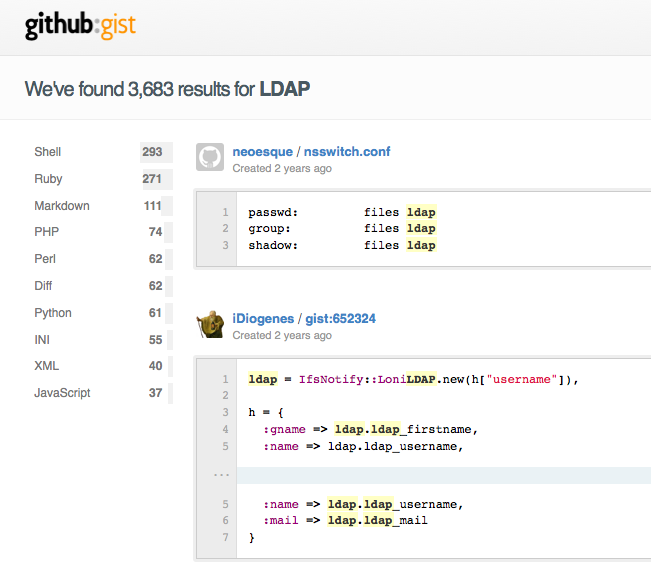Click the ':gname => ldap.ldap_firstname' line
This screenshot has height=574, width=651.
[x=370, y=429]
